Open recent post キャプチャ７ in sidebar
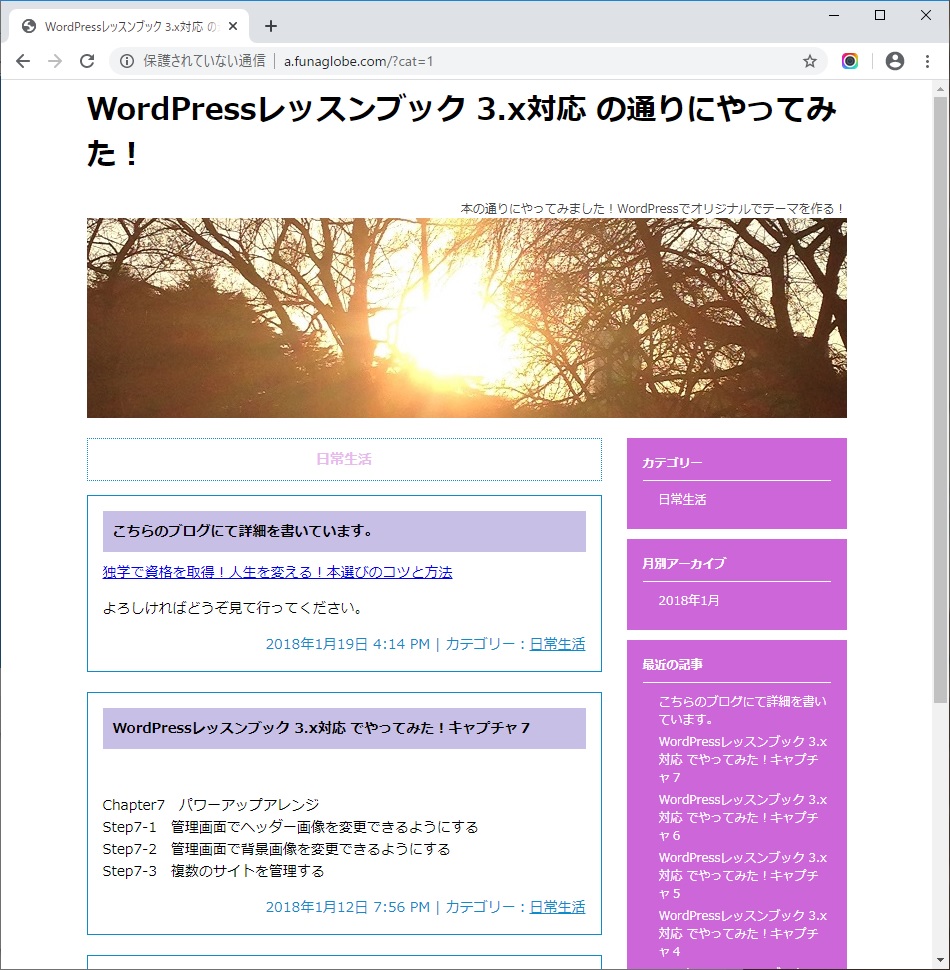The height and width of the screenshot is (970, 950). point(742,759)
